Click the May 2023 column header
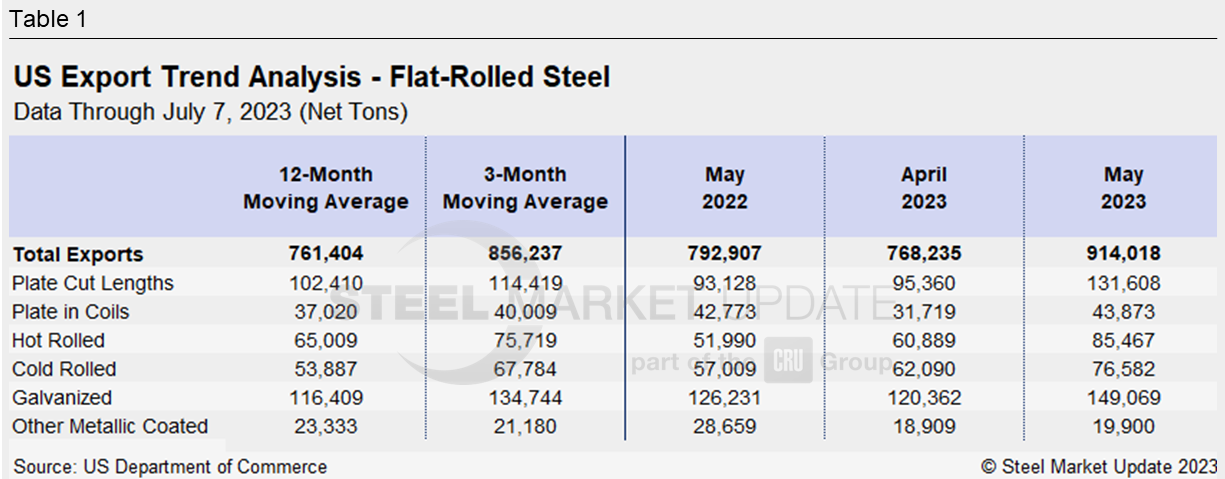 point(1123,188)
